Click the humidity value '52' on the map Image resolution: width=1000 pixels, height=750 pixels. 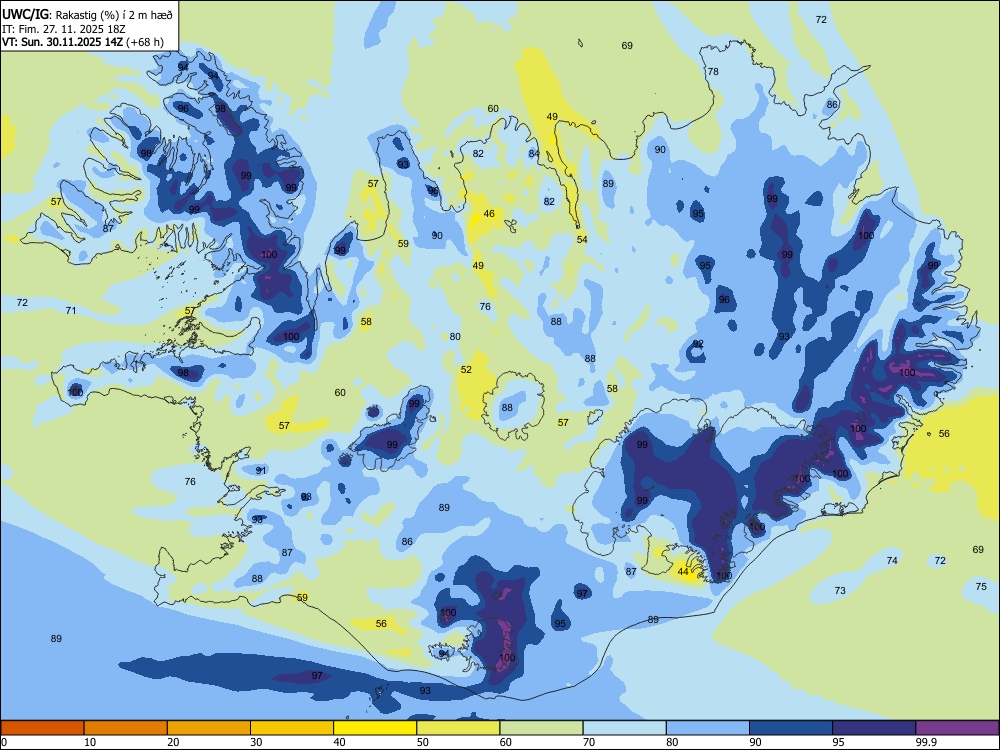pyautogui.click(x=466, y=370)
